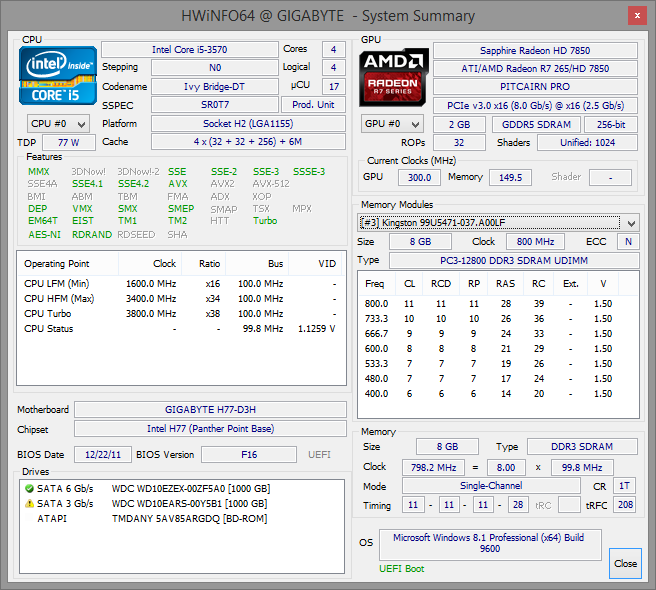
Task: Click the GIGABYTE H77-D3H motherboard field
Action: coord(210,409)
